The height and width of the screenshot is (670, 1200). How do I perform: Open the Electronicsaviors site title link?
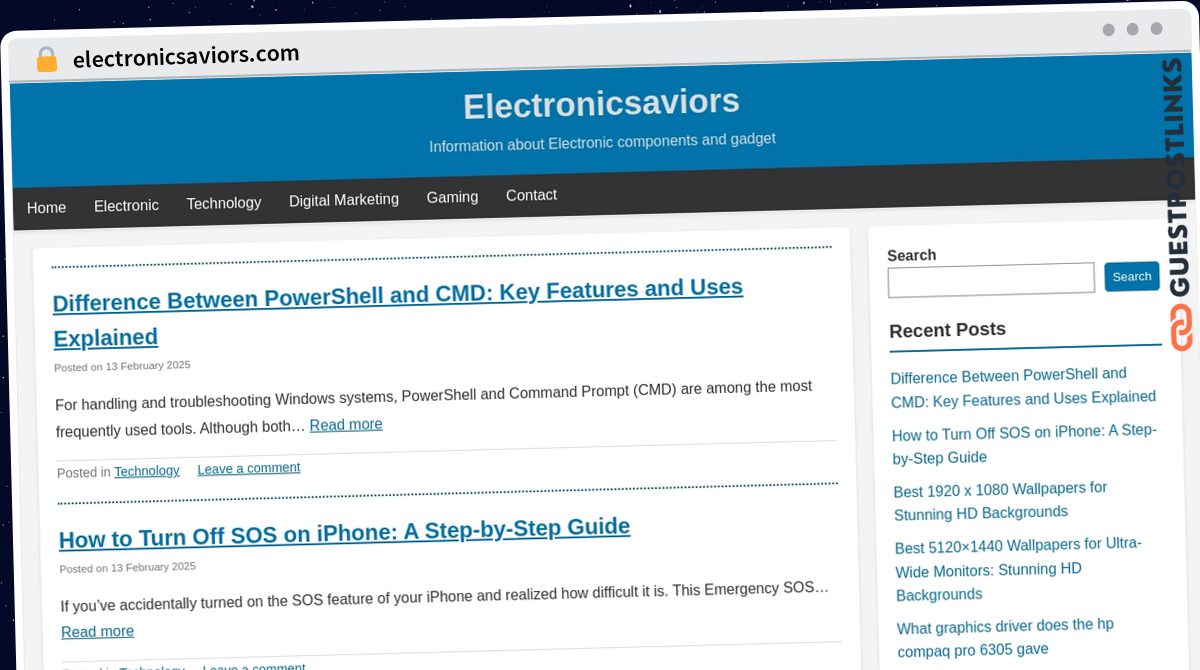[601, 104]
